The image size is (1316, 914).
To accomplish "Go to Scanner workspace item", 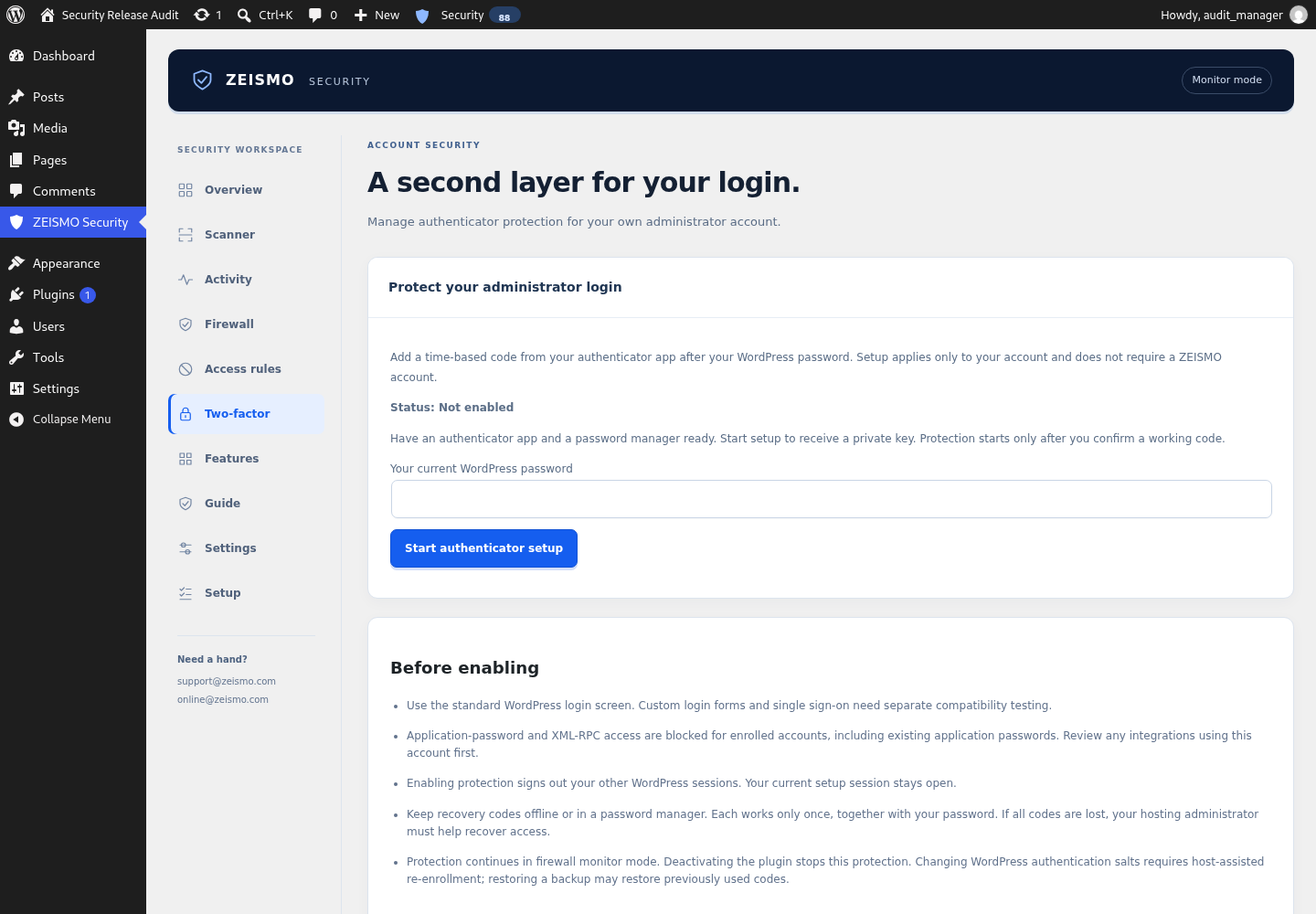I will click(247, 235).
